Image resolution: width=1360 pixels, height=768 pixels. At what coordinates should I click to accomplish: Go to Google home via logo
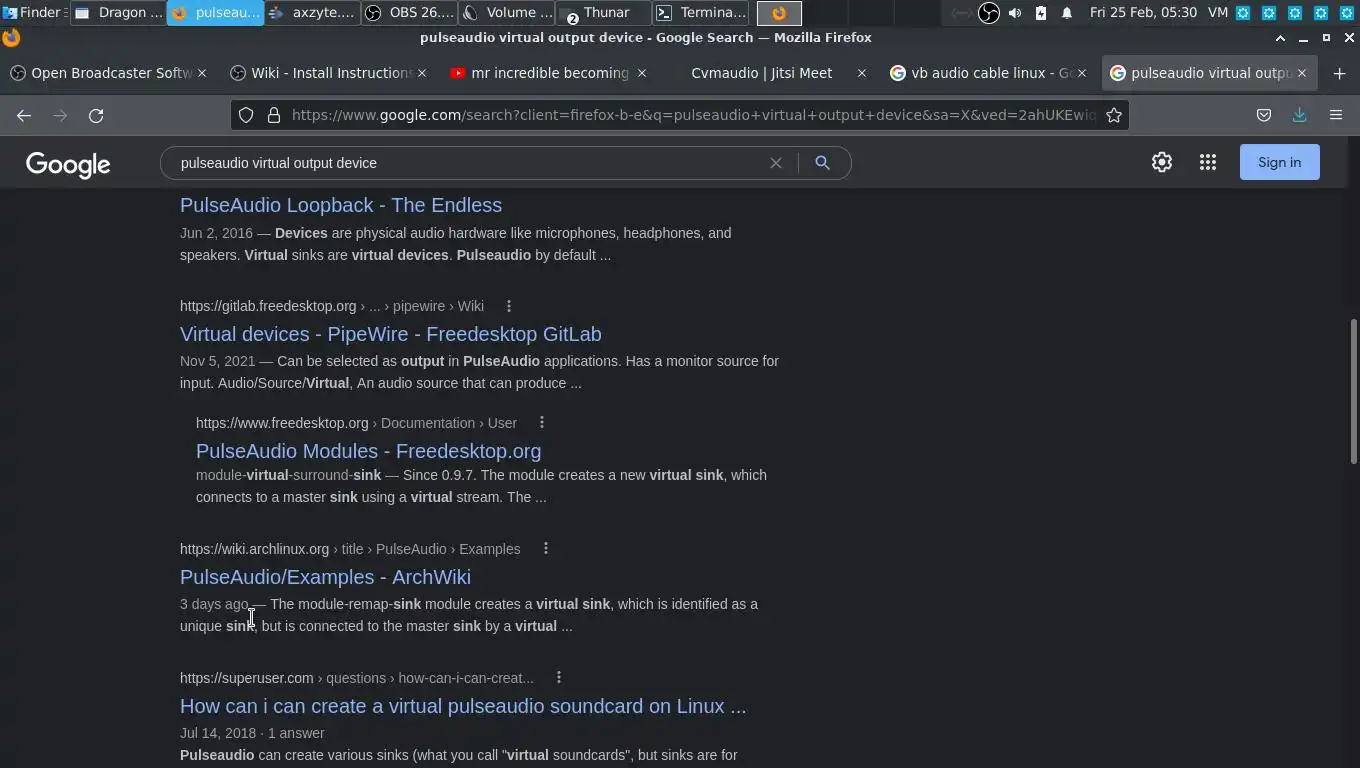tap(68, 164)
